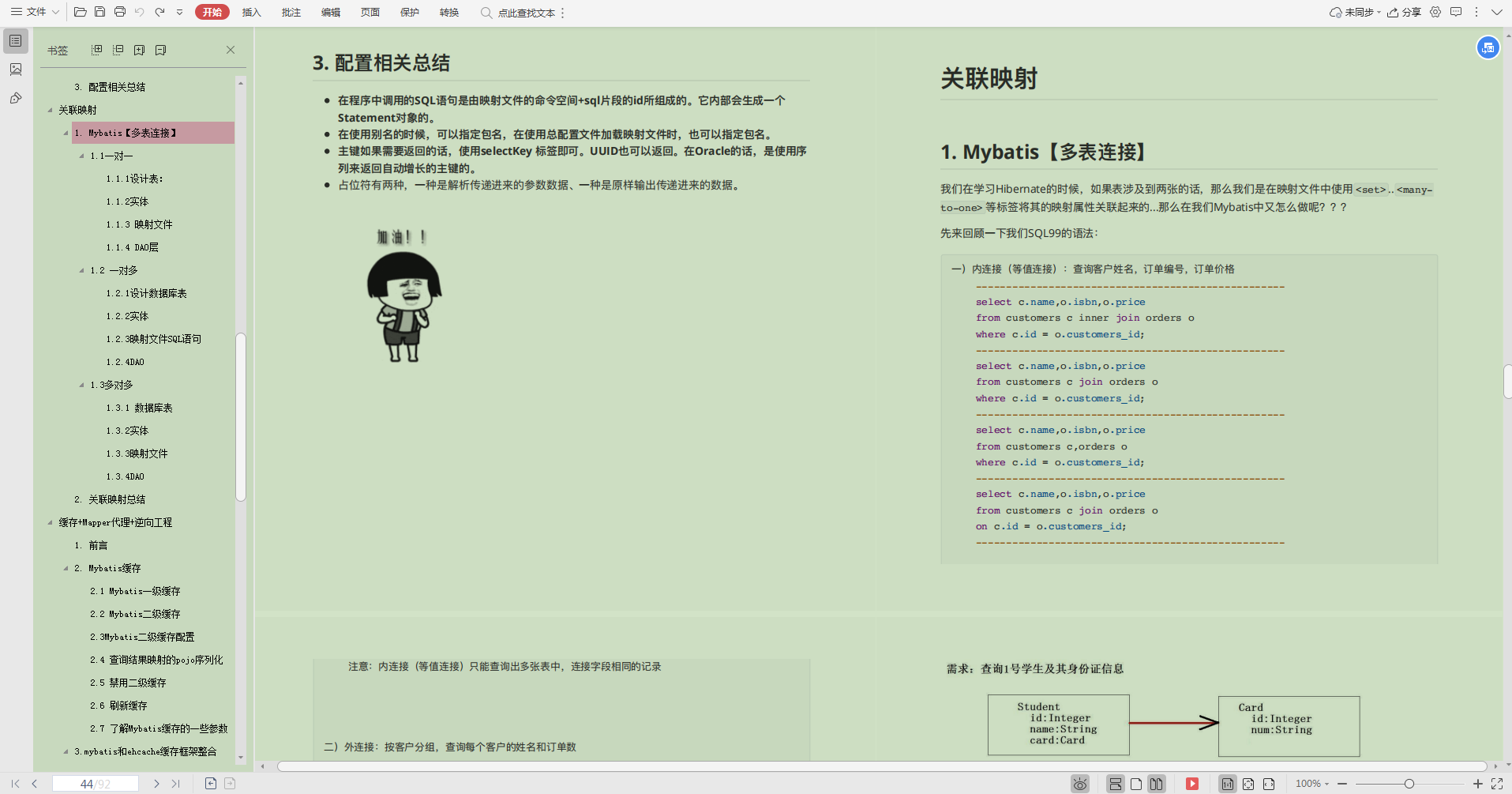Collapse ribbon with top-right chevron

(1496, 12)
